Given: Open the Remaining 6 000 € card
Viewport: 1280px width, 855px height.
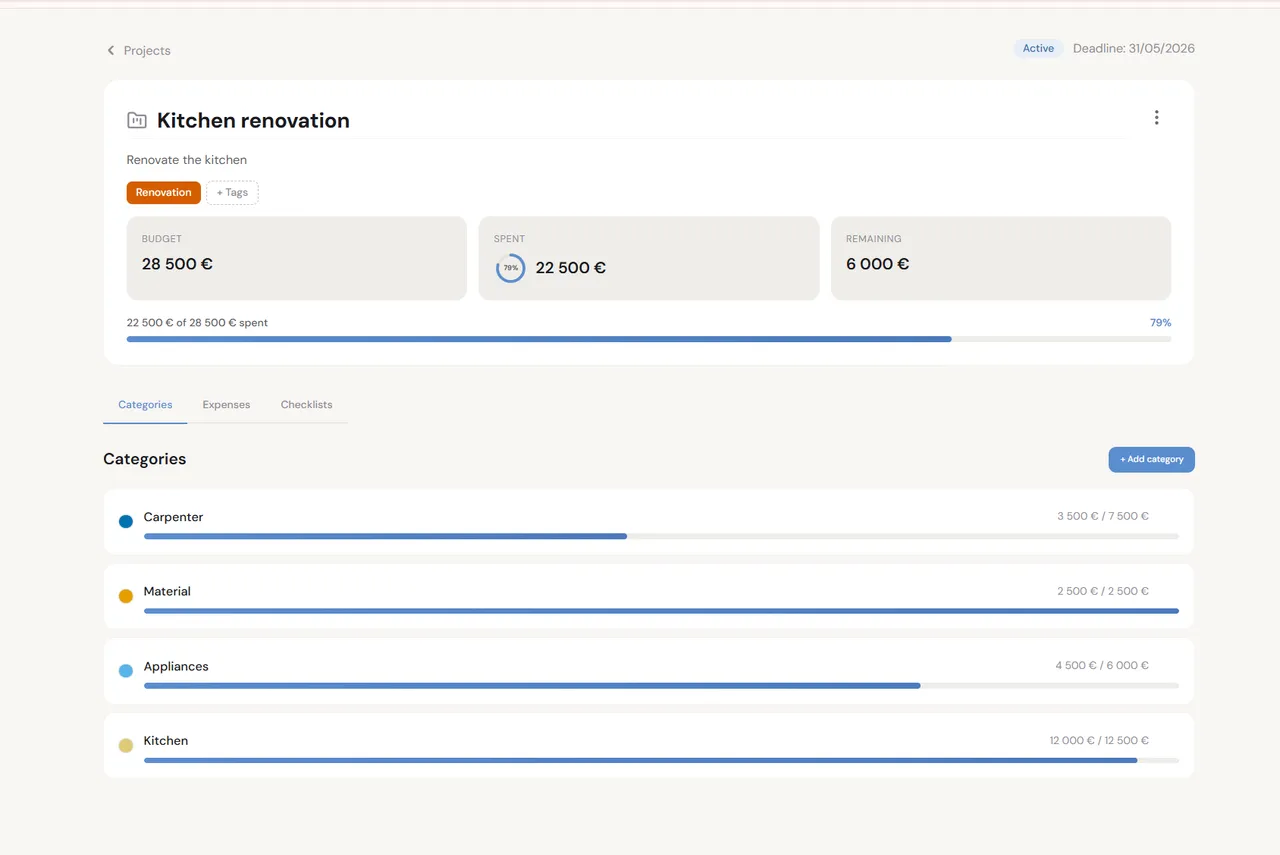Looking at the screenshot, I should [1001, 258].
